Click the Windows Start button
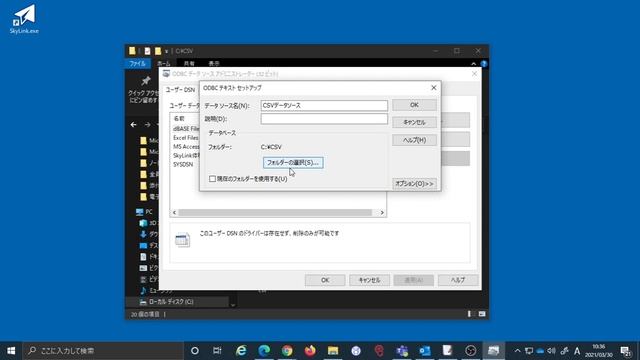This screenshot has height=360, width=640. [x=11, y=351]
